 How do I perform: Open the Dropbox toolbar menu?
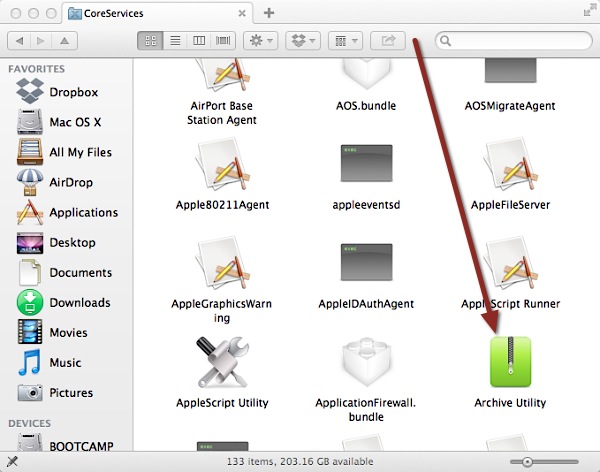(303, 41)
